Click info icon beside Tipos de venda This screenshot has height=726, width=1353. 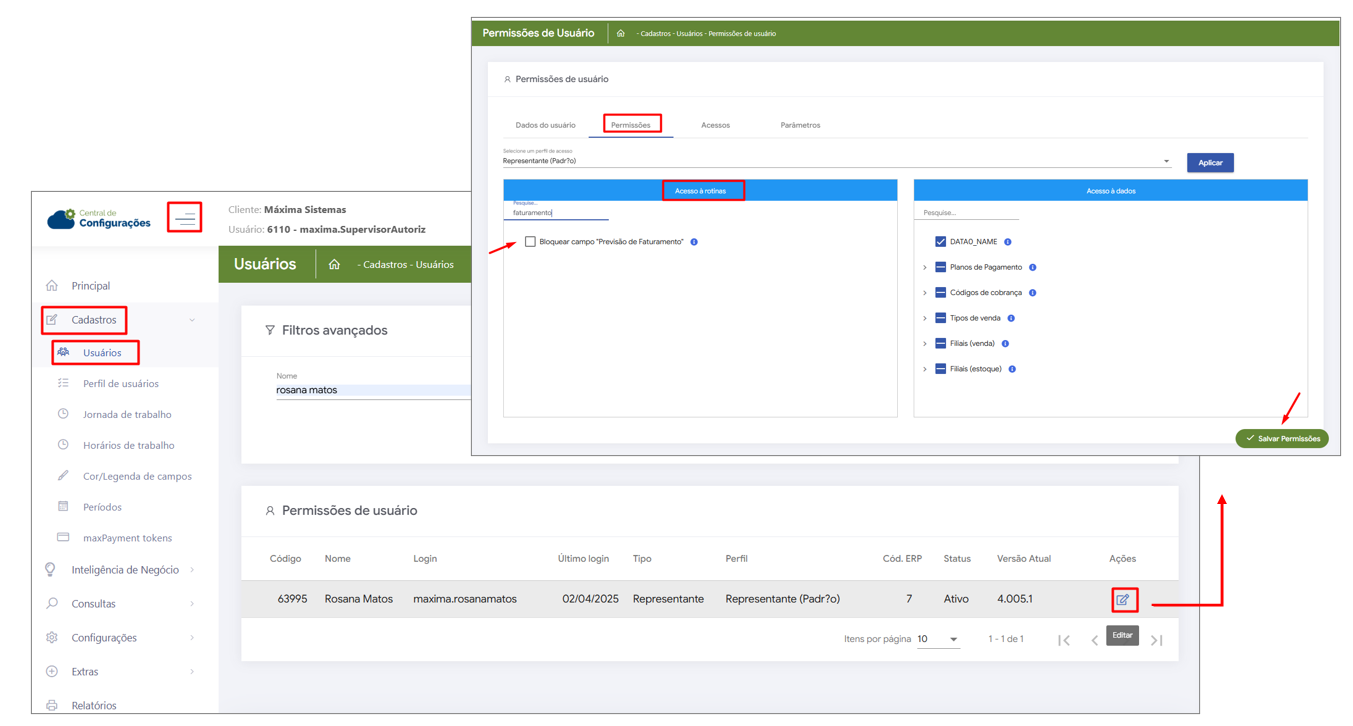click(1011, 319)
